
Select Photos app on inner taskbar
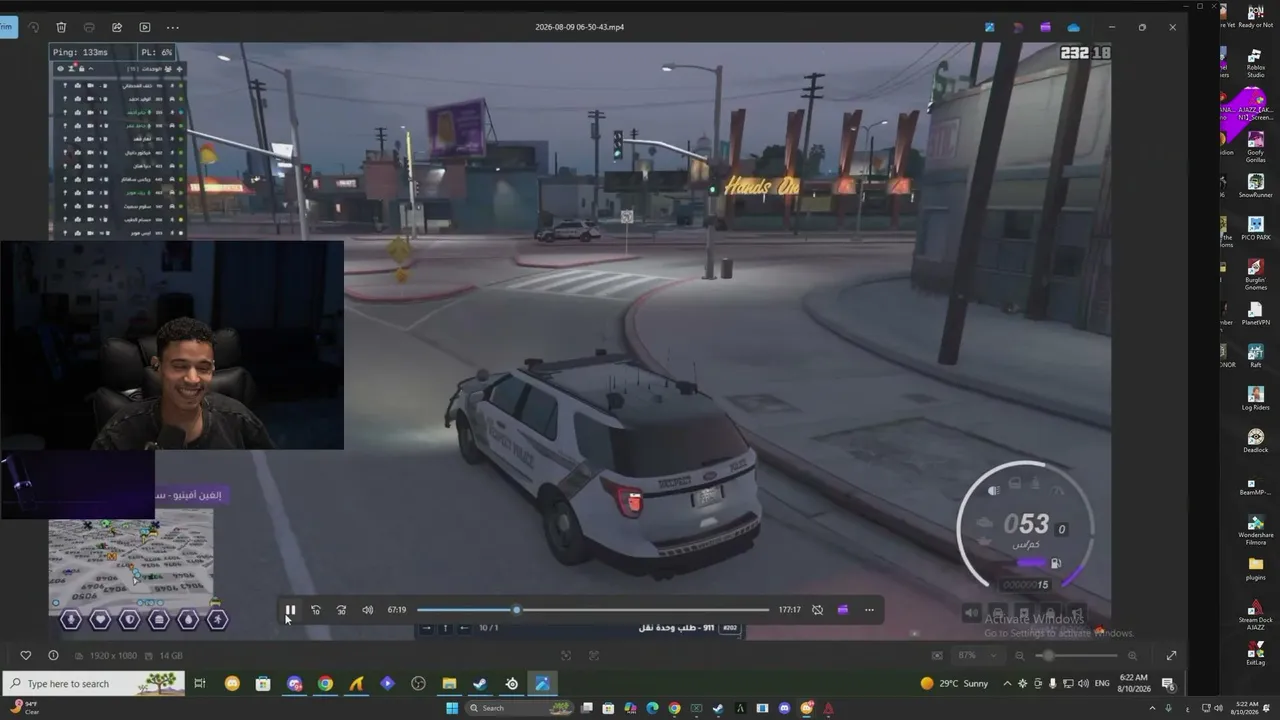542,684
